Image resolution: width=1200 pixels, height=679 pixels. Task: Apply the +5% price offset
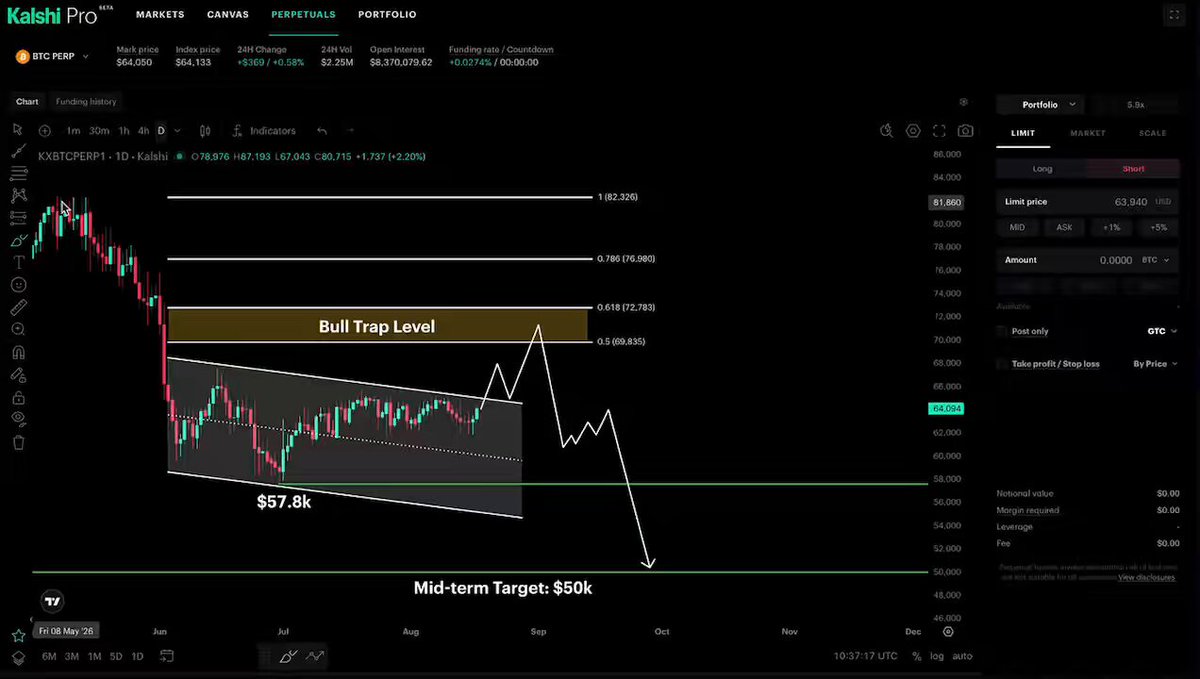pos(1158,228)
